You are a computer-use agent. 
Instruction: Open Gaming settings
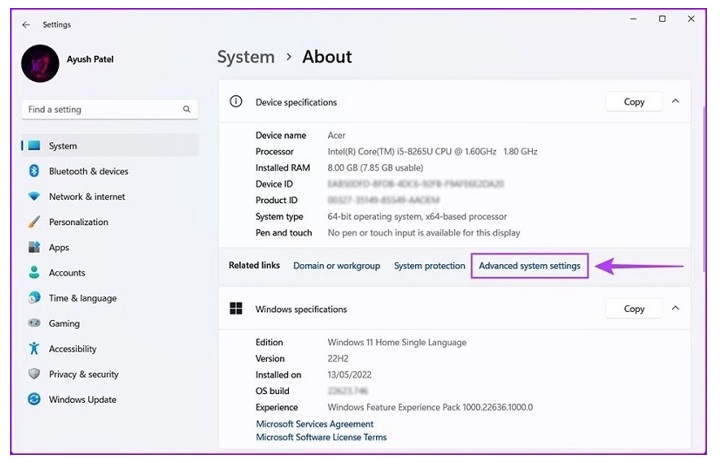64,324
